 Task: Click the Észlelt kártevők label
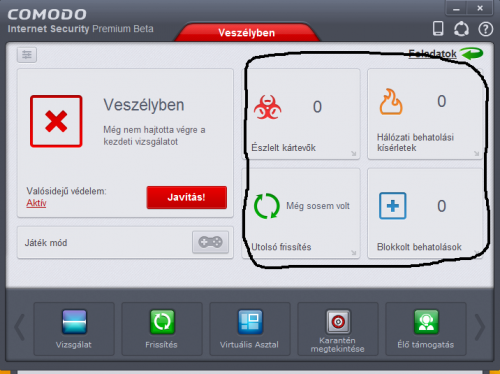[283, 148]
